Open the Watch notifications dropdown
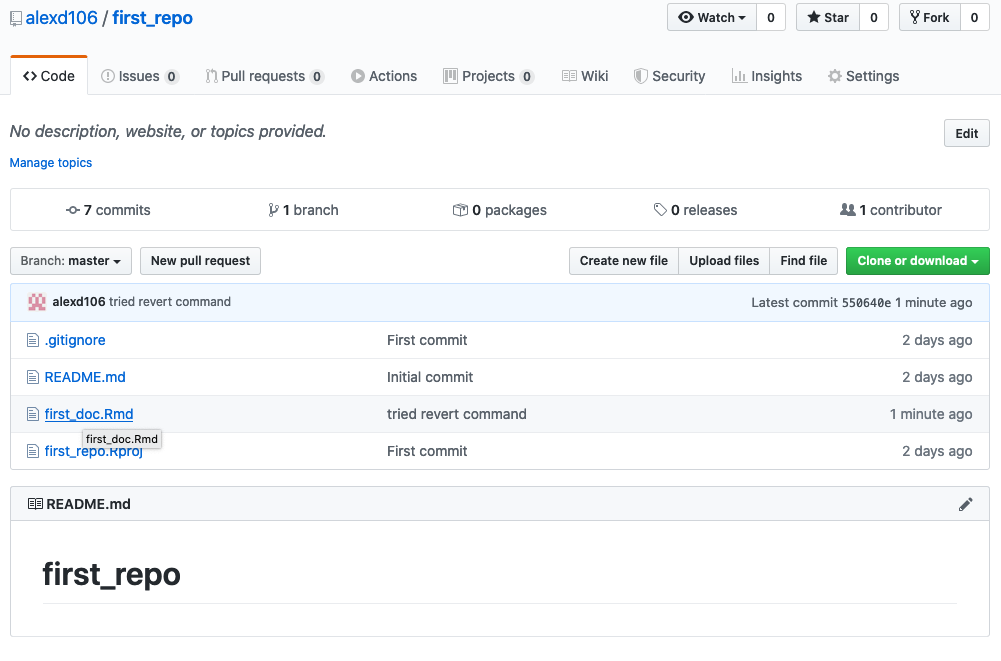Screen dimensions: 1001x661 (x=712, y=18)
